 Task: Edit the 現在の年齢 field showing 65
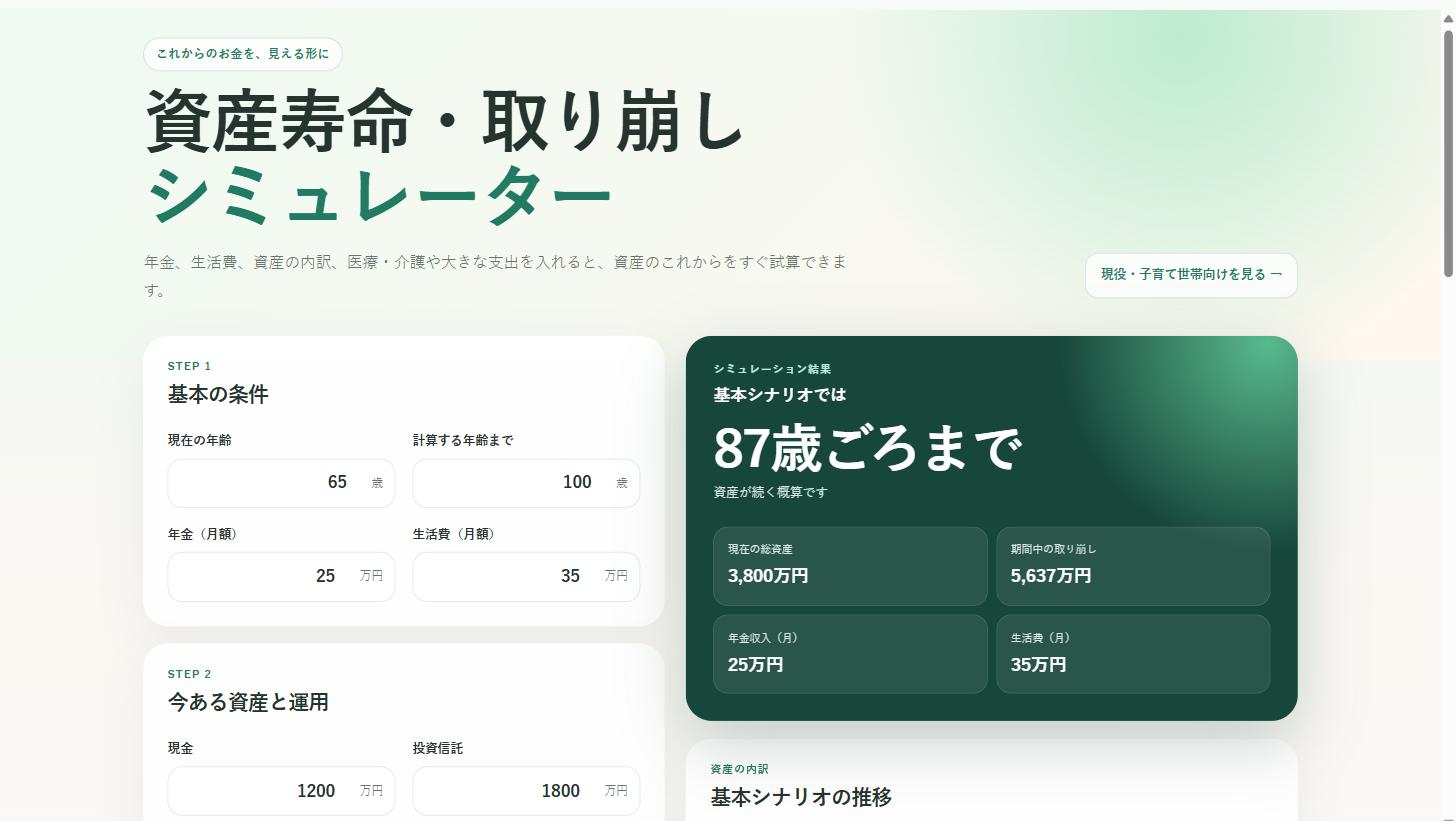point(281,483)
